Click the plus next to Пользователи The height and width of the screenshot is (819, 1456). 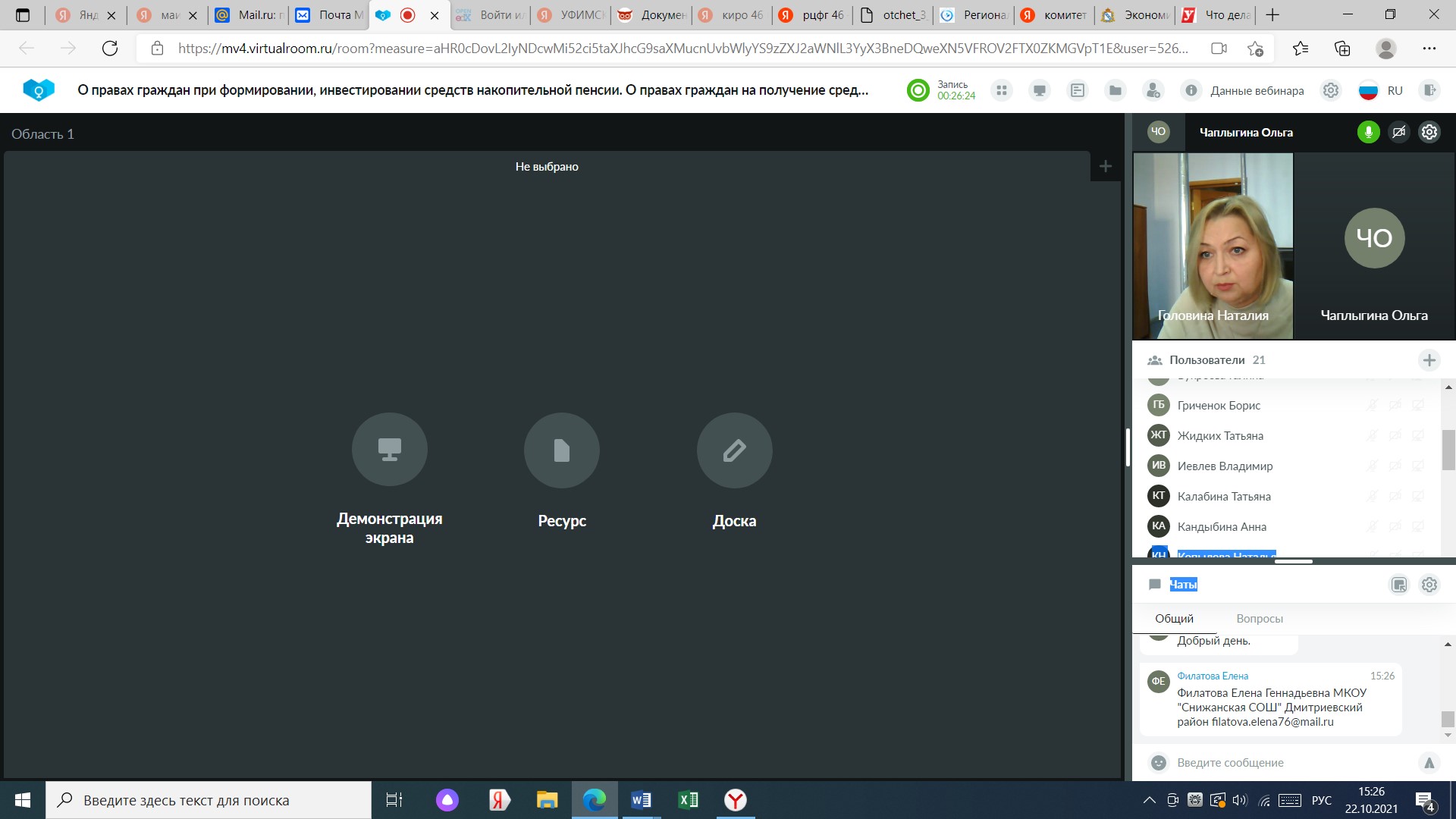click(1429, 360)
